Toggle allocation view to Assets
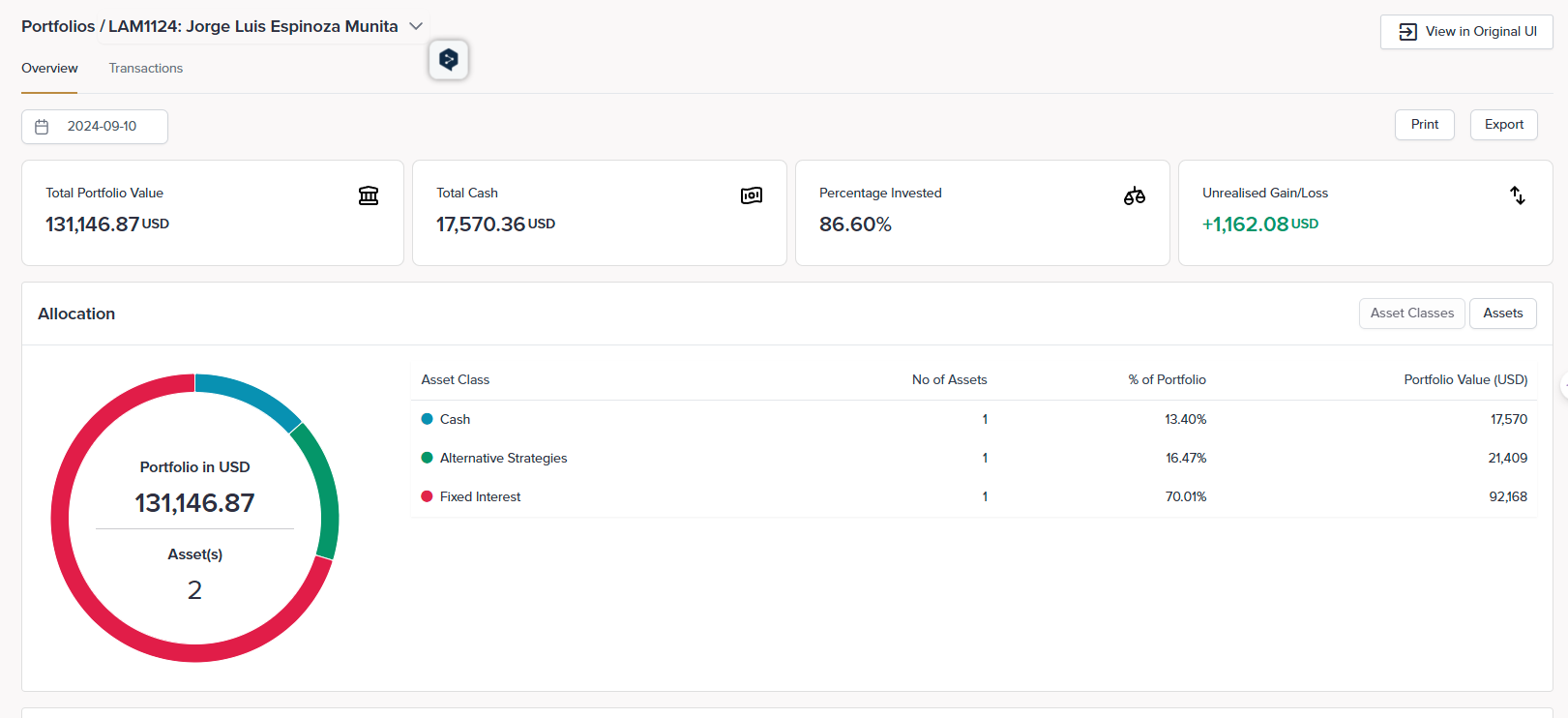The width and height of the screenshot is (1568, 718). pyautogui.click(x=1502, y=314)
